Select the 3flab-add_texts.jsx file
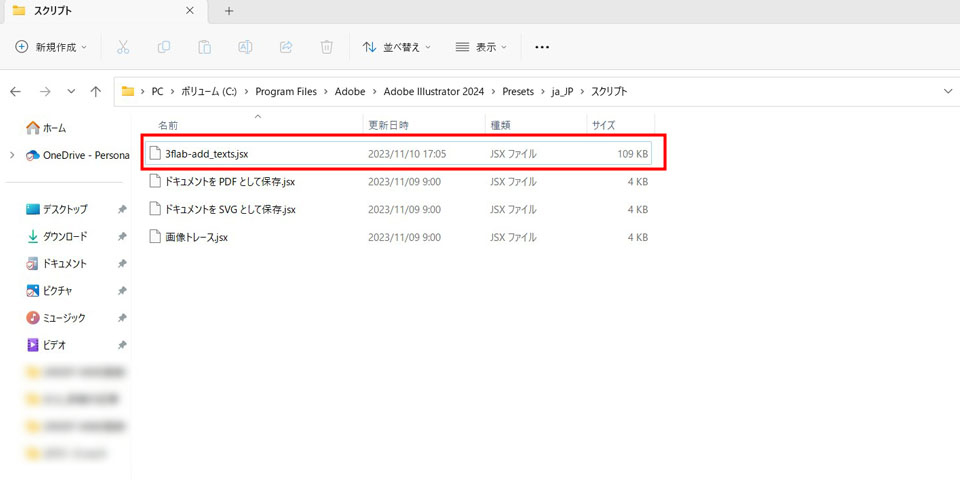This screenshot has height=480, width=960. coord(206,154)
